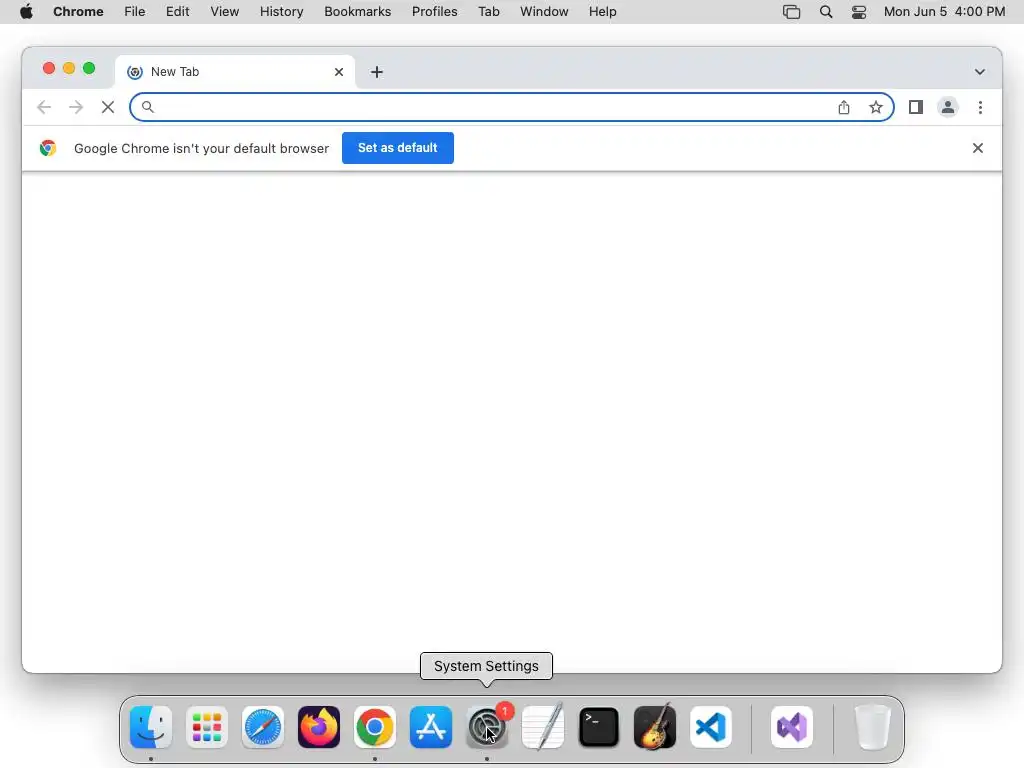
Task: Launch Terminal from the Dock
Action: tap(599, 727)
